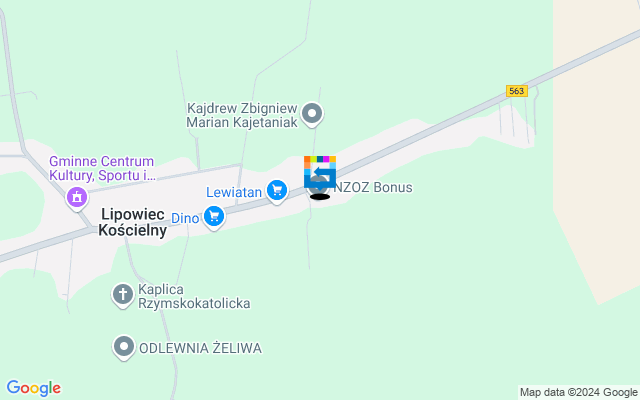This screenshot has height=400, width=640.
Task: Click the Lipowiec Kościelny village label
Action: point(133,222)
